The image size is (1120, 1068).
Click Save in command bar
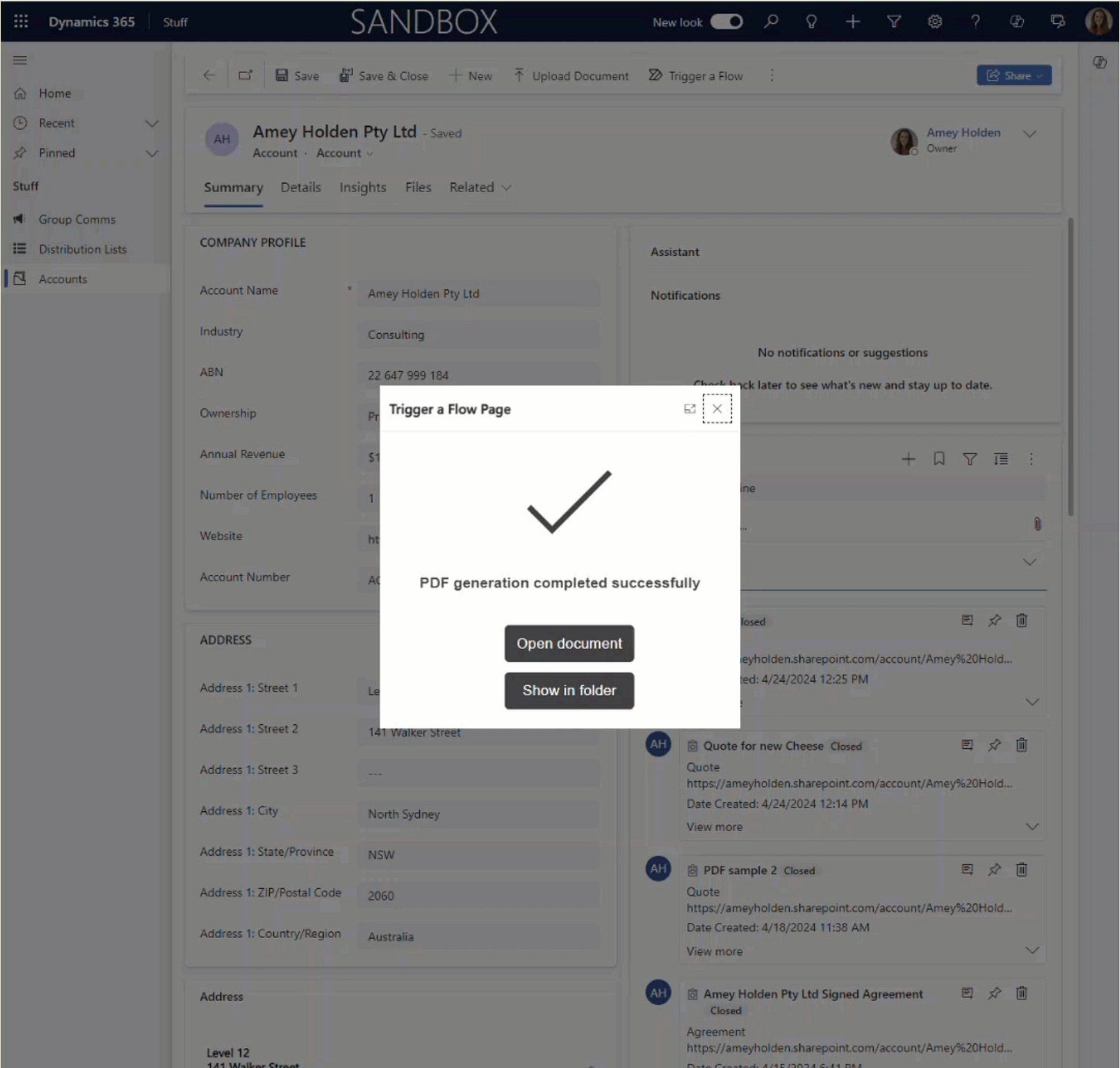tap(297, 75)
